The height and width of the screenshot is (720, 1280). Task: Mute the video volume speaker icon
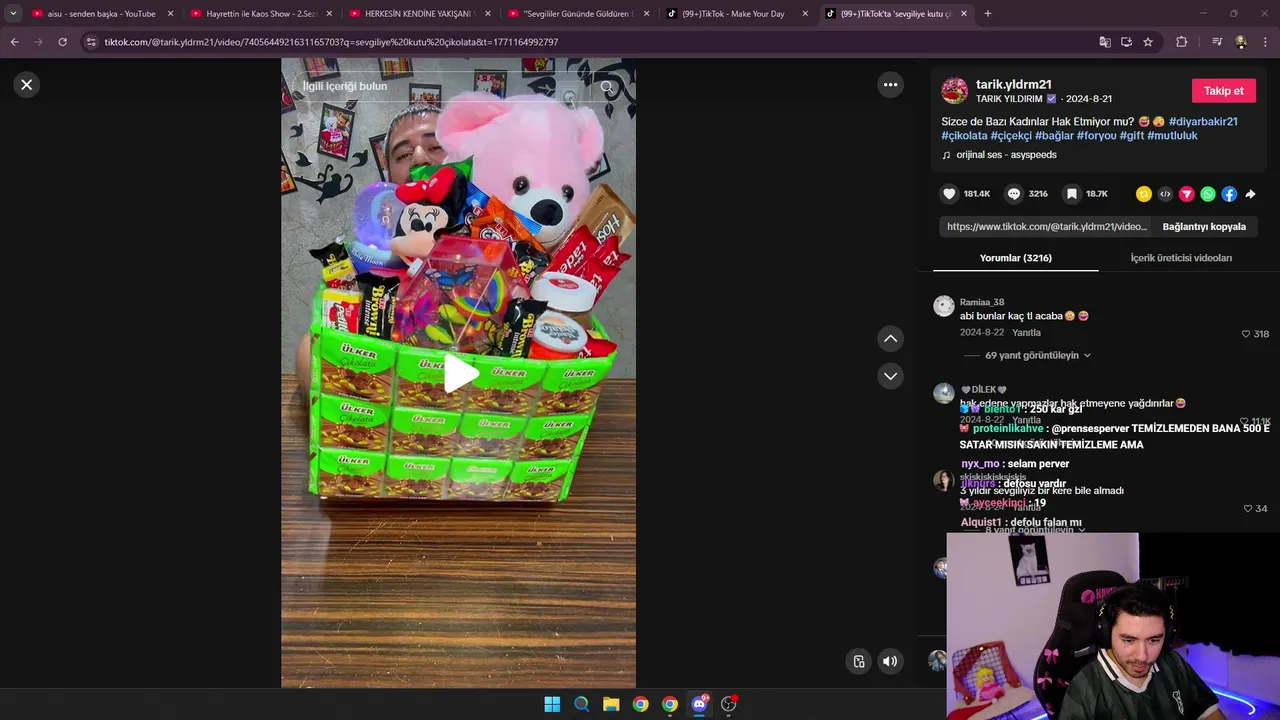point(890,661)
